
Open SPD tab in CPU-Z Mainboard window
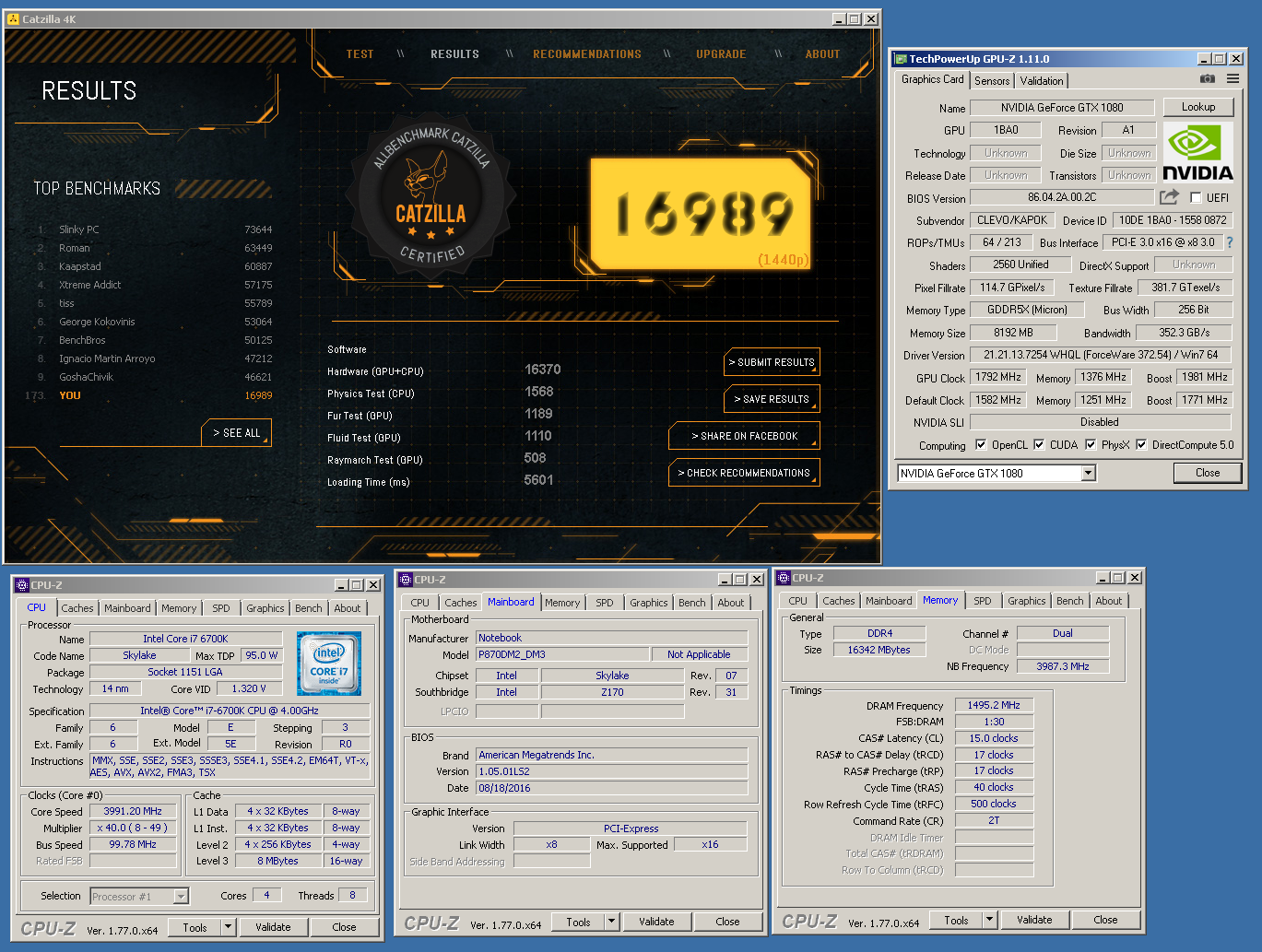[604, 603]
